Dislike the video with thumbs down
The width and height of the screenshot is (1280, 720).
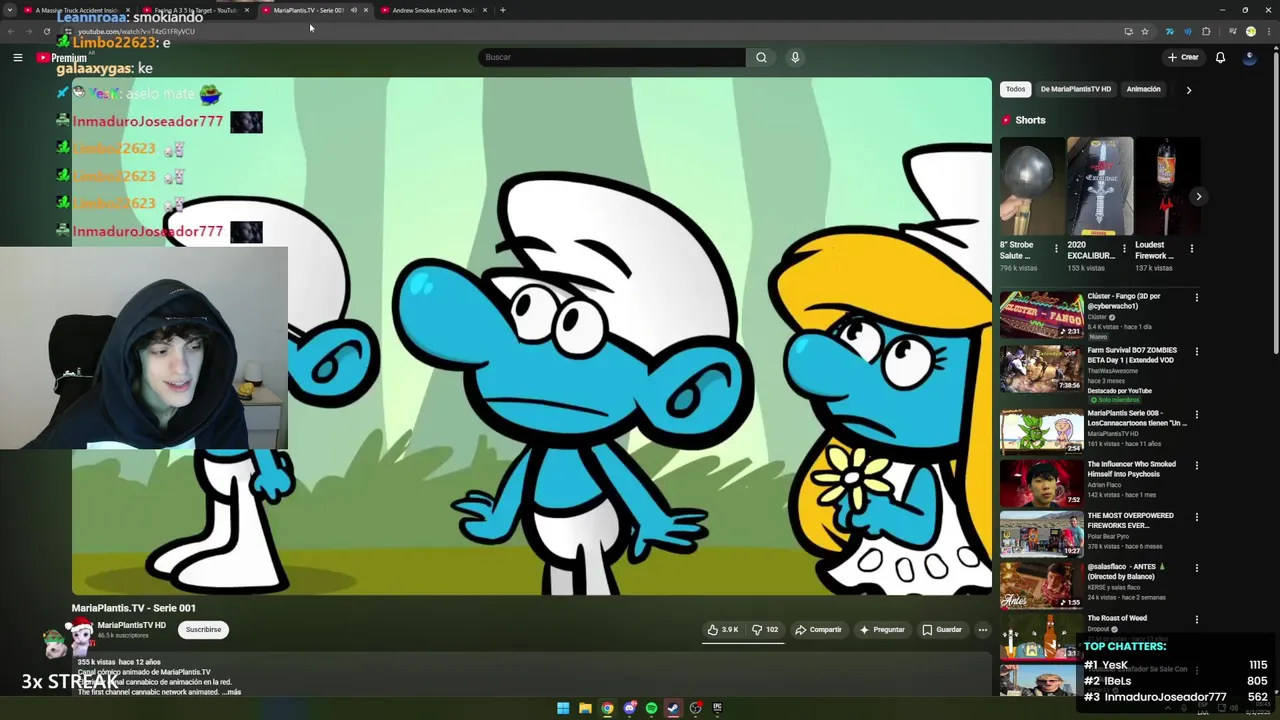765,630
